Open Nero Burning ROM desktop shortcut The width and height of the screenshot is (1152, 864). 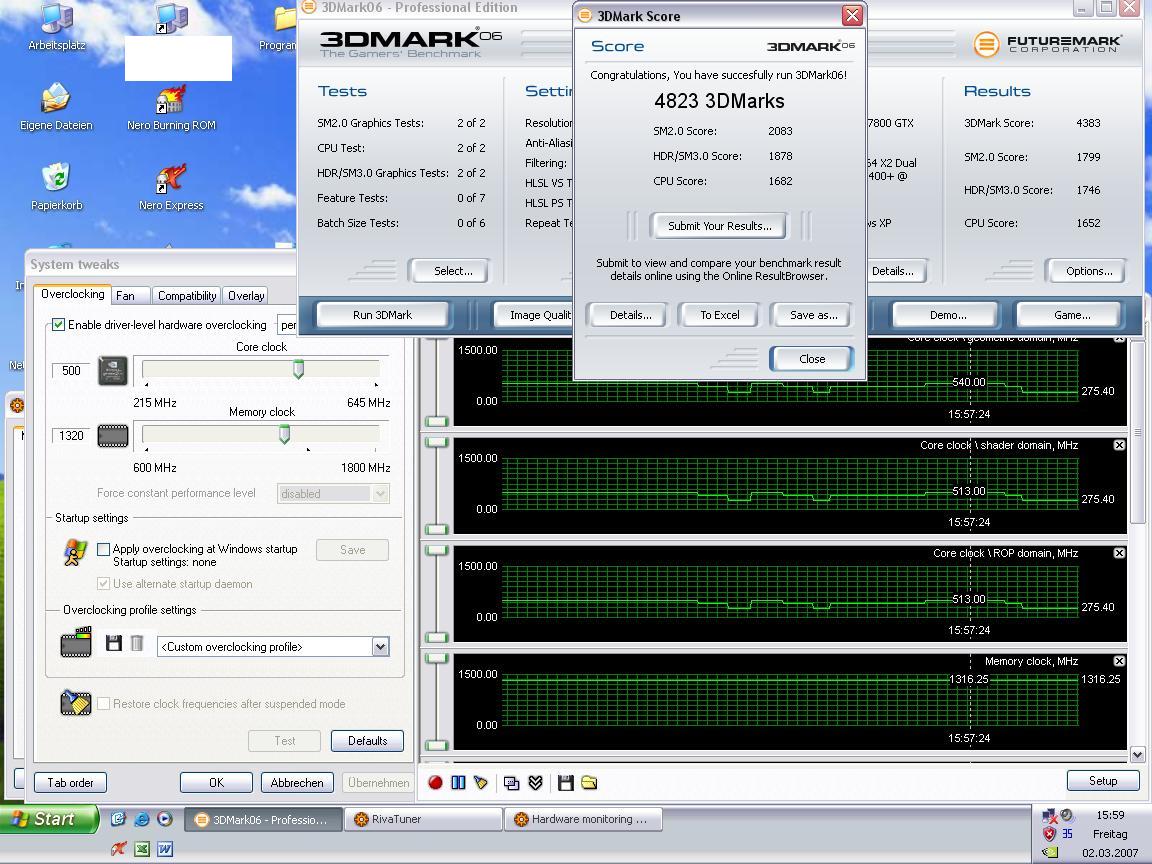(x=171, y=107)
